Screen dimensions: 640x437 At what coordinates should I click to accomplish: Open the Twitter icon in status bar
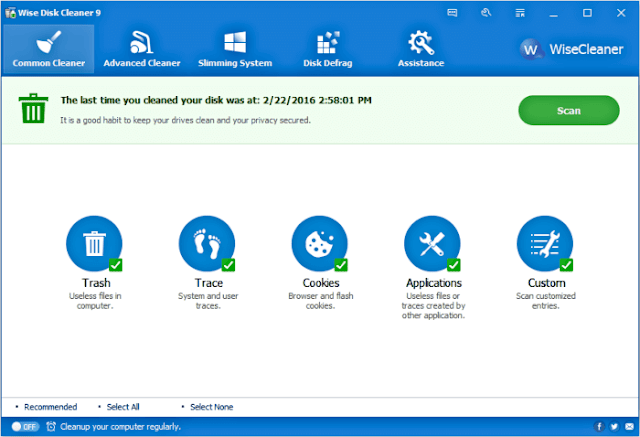(614, 427)
